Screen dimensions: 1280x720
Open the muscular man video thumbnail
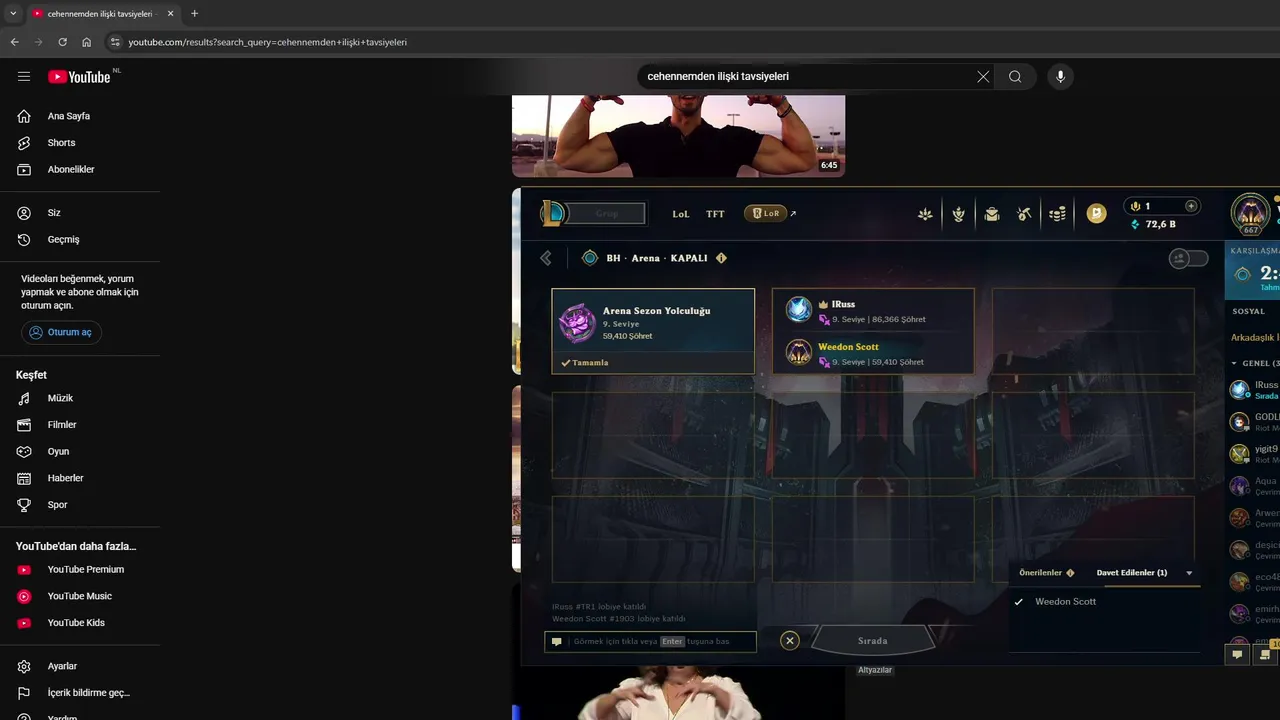click(x=678, y=136)
